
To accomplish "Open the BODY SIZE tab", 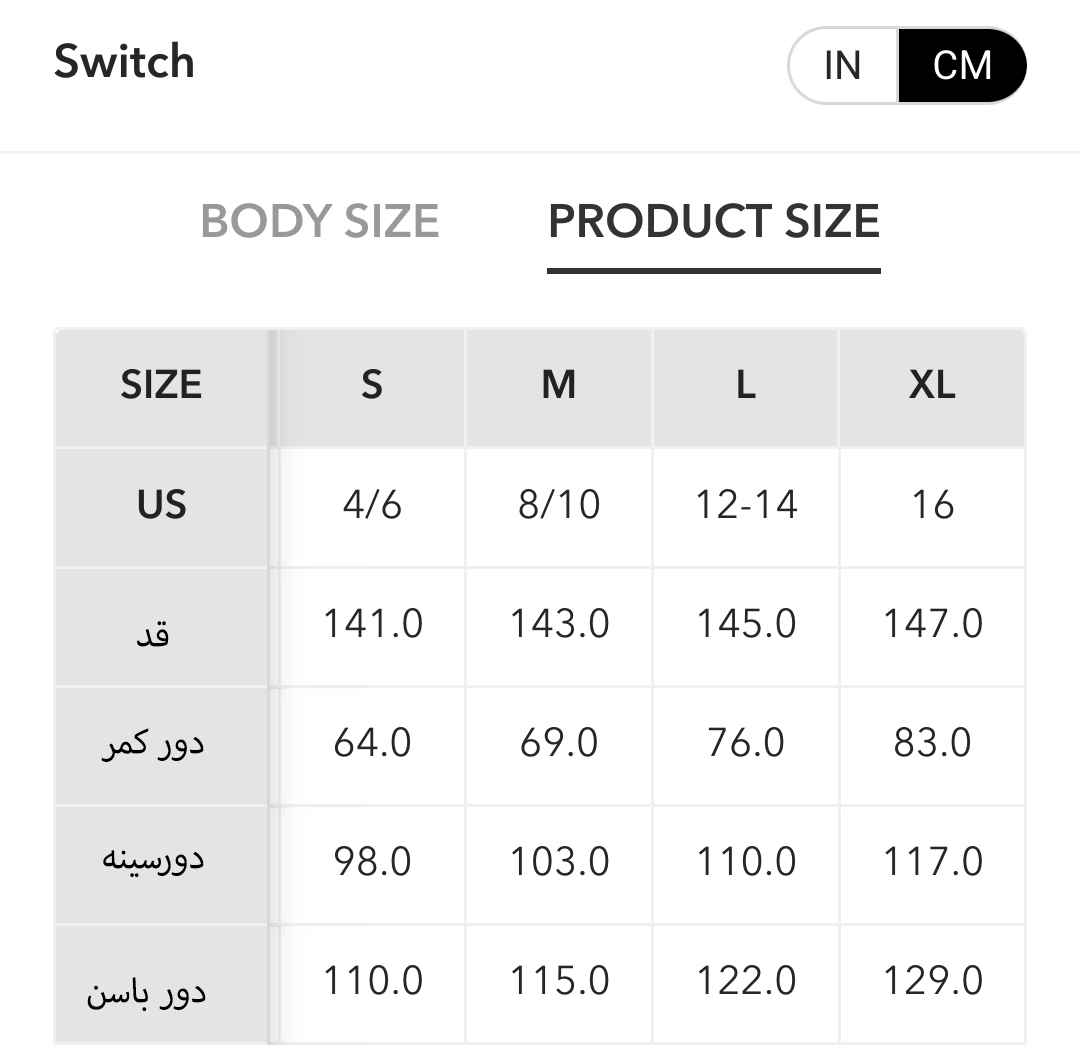I will point(320,221).
